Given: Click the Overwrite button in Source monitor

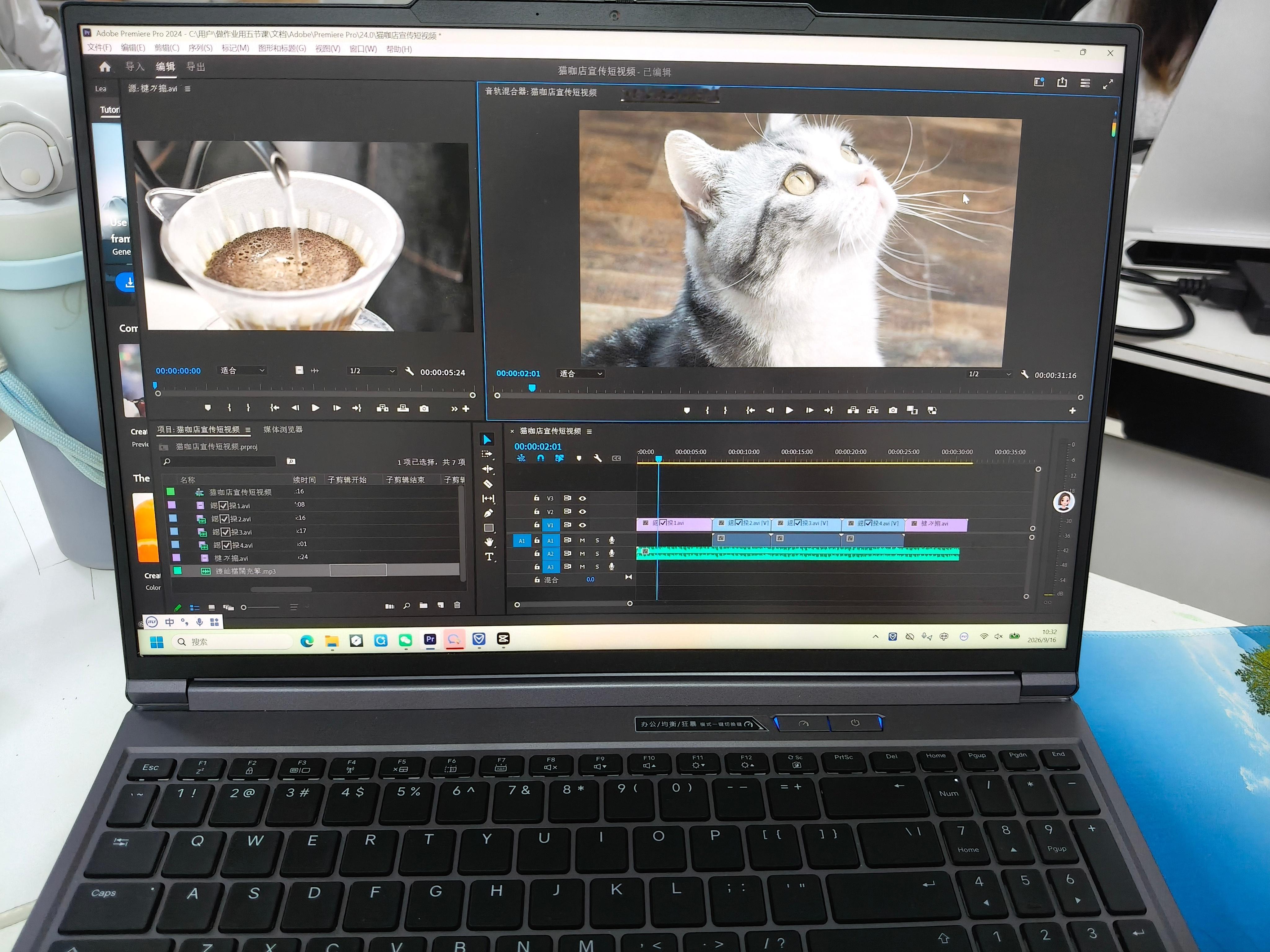Looking at the screenshot, I should (404, 408).
